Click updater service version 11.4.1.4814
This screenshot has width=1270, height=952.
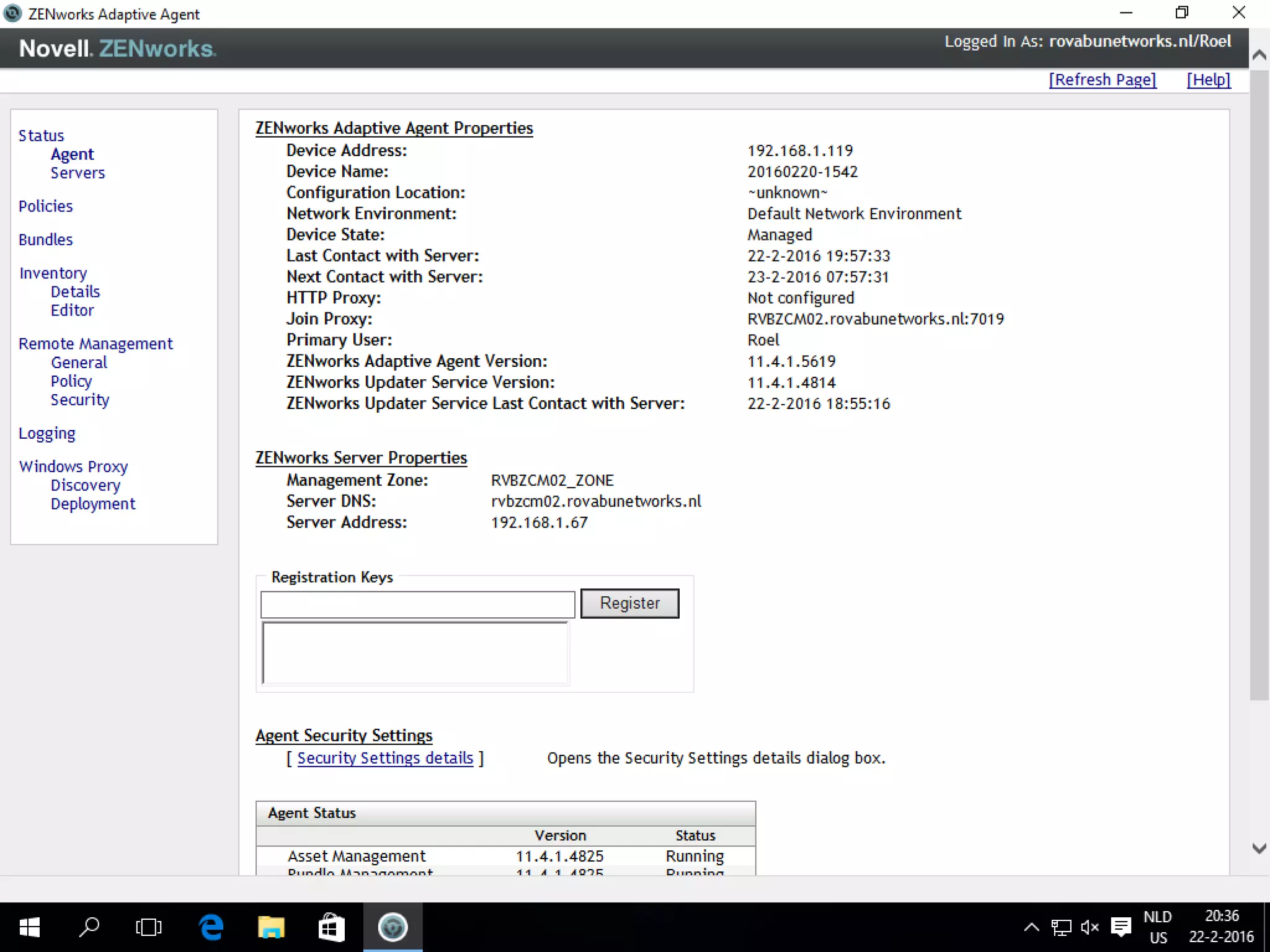[x=791, y=382]
